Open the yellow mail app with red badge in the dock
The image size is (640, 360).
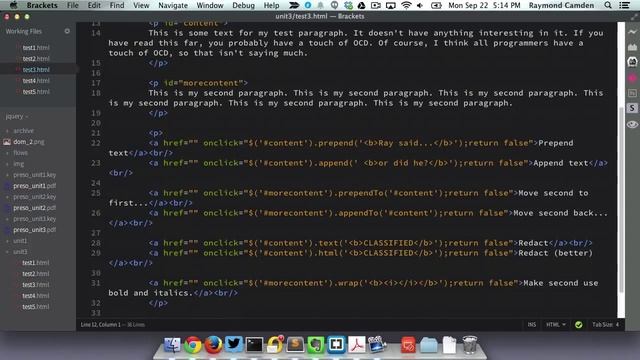click(x=275, y=344)
